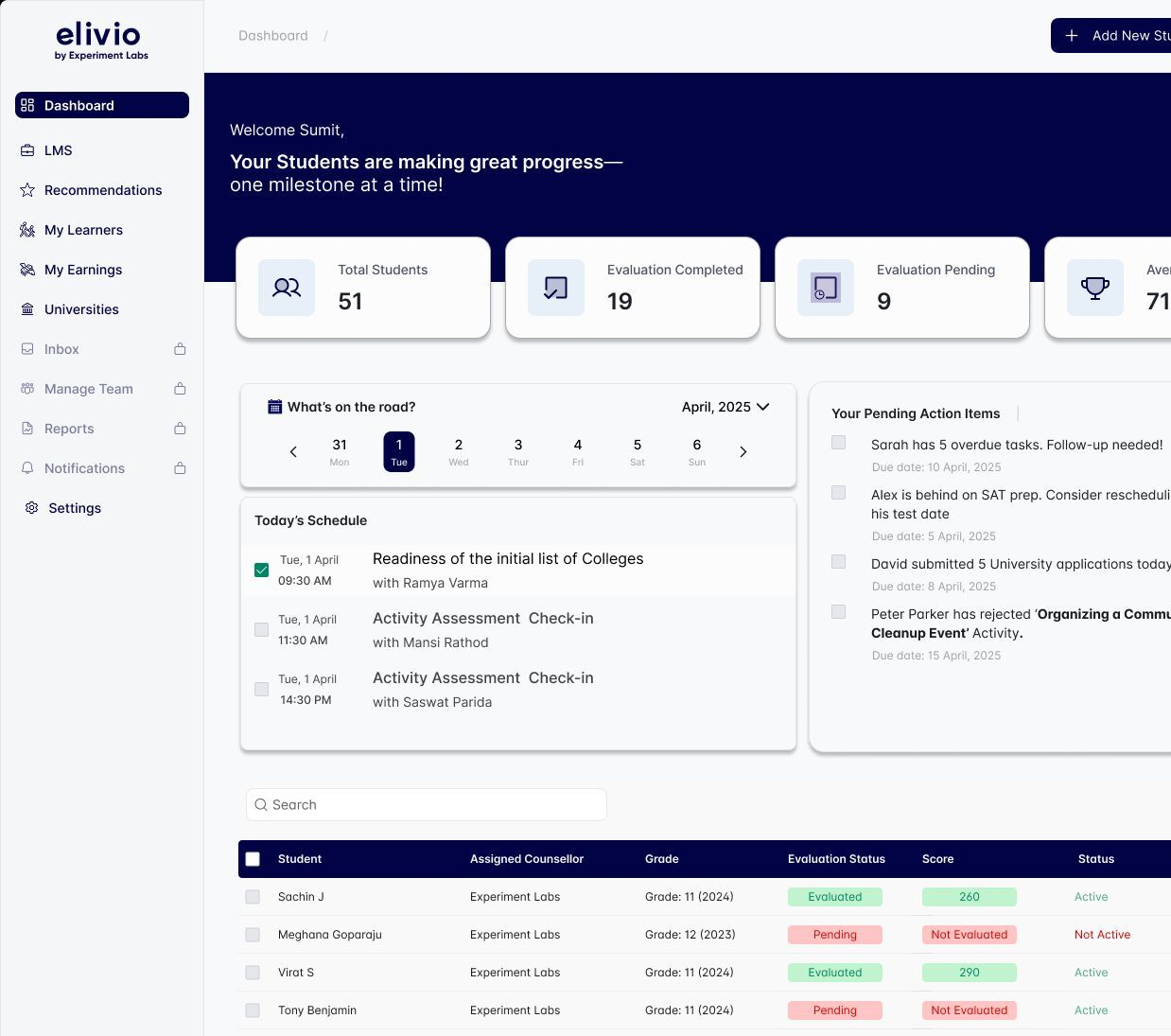The image size is (1171, 1036).
Task: Pick Saturday the 5th in calendar strip
Action: pos(638,452)
